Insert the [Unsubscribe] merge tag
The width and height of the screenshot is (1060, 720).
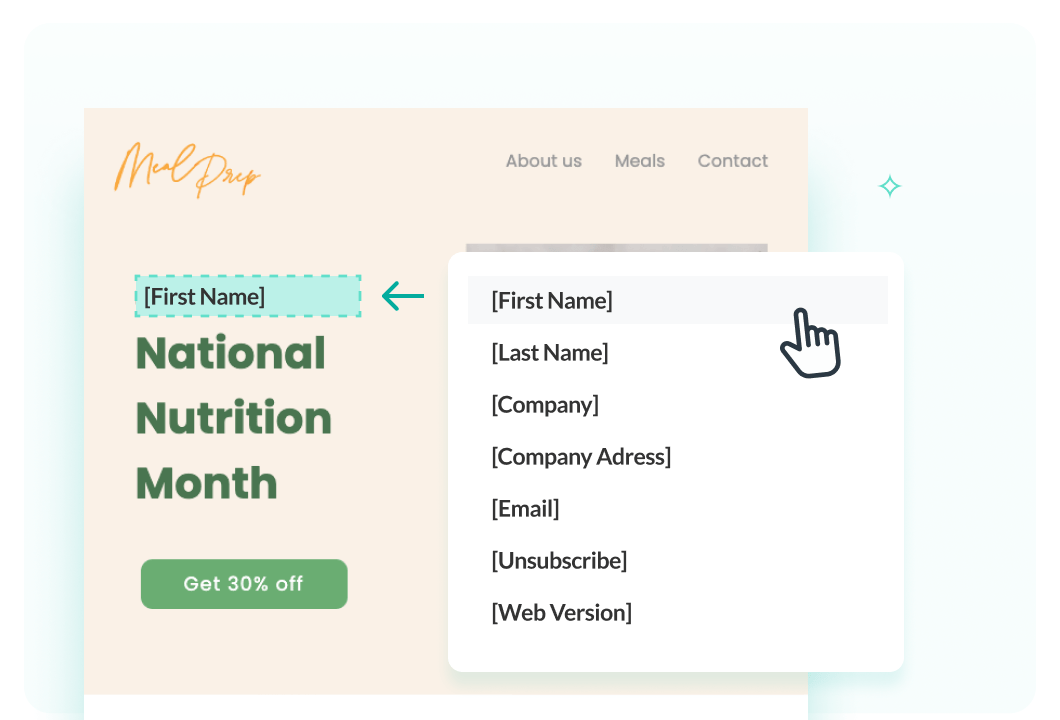click(559, 561)
